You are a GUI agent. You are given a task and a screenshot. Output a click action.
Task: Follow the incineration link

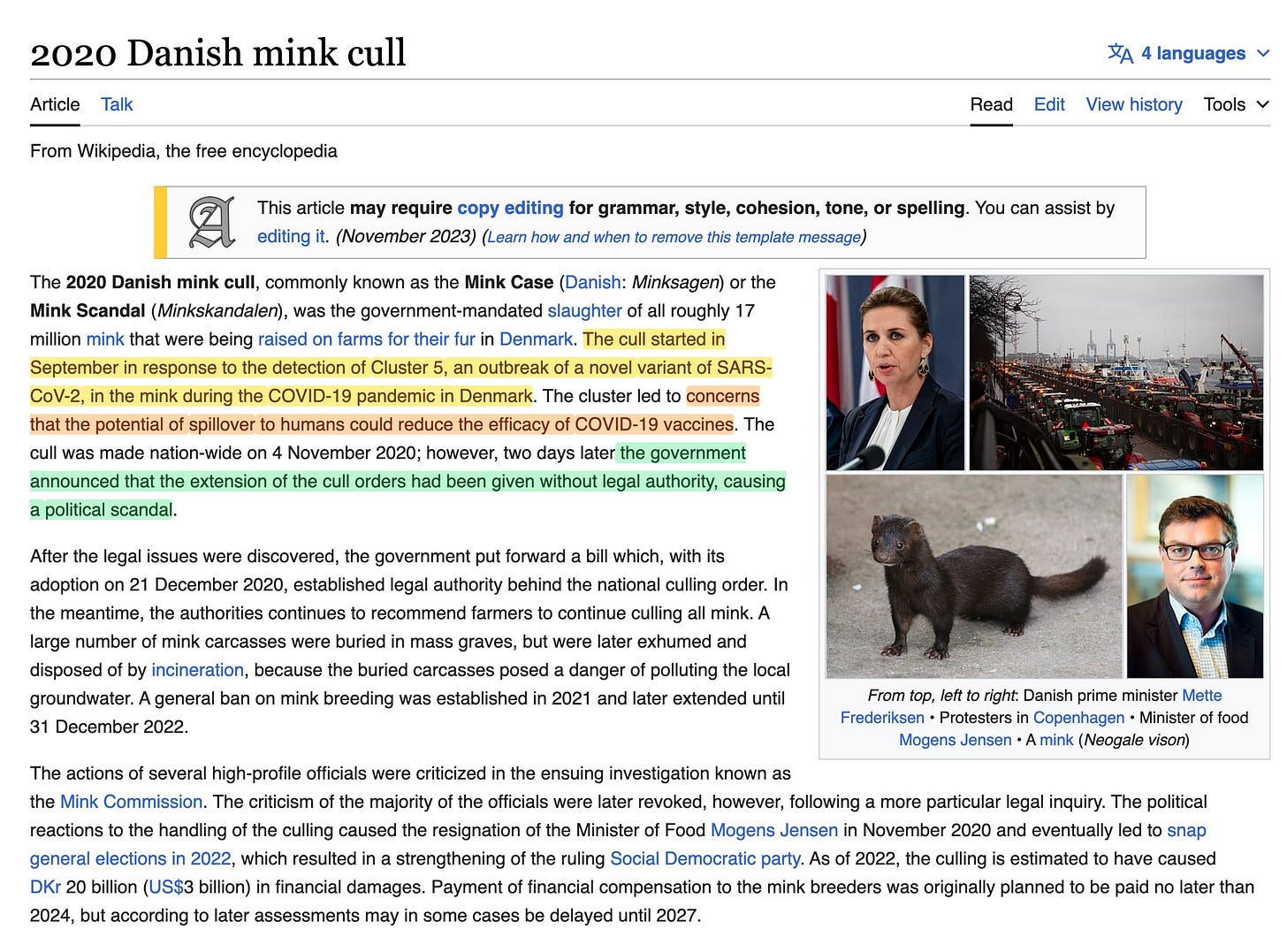point(197,669)
